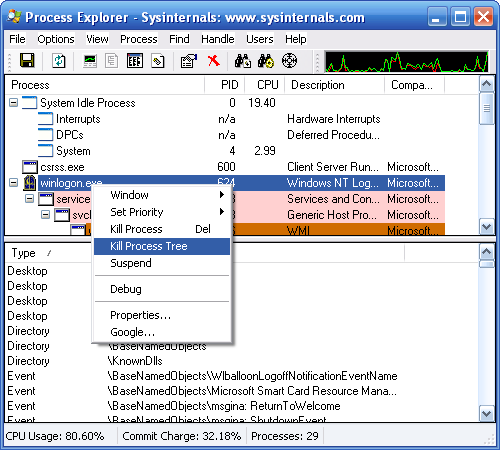Click the Show Process Tree toolbar icon
The image size is (500, 450).
(111, 61)
